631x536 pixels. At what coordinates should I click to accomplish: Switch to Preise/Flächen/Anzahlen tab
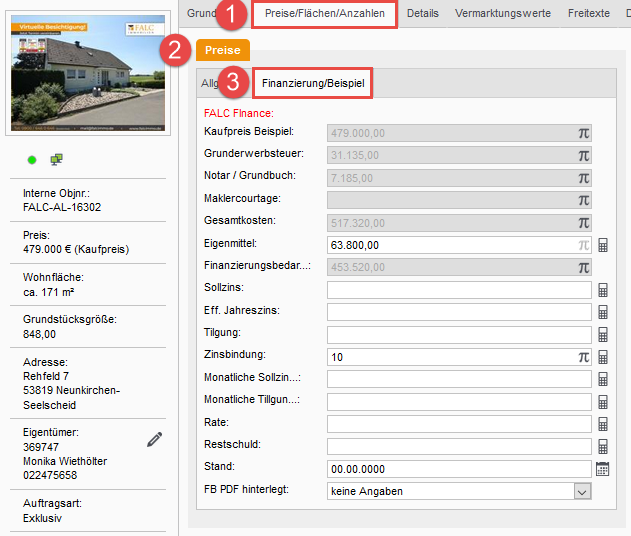(x=324, y=13)
